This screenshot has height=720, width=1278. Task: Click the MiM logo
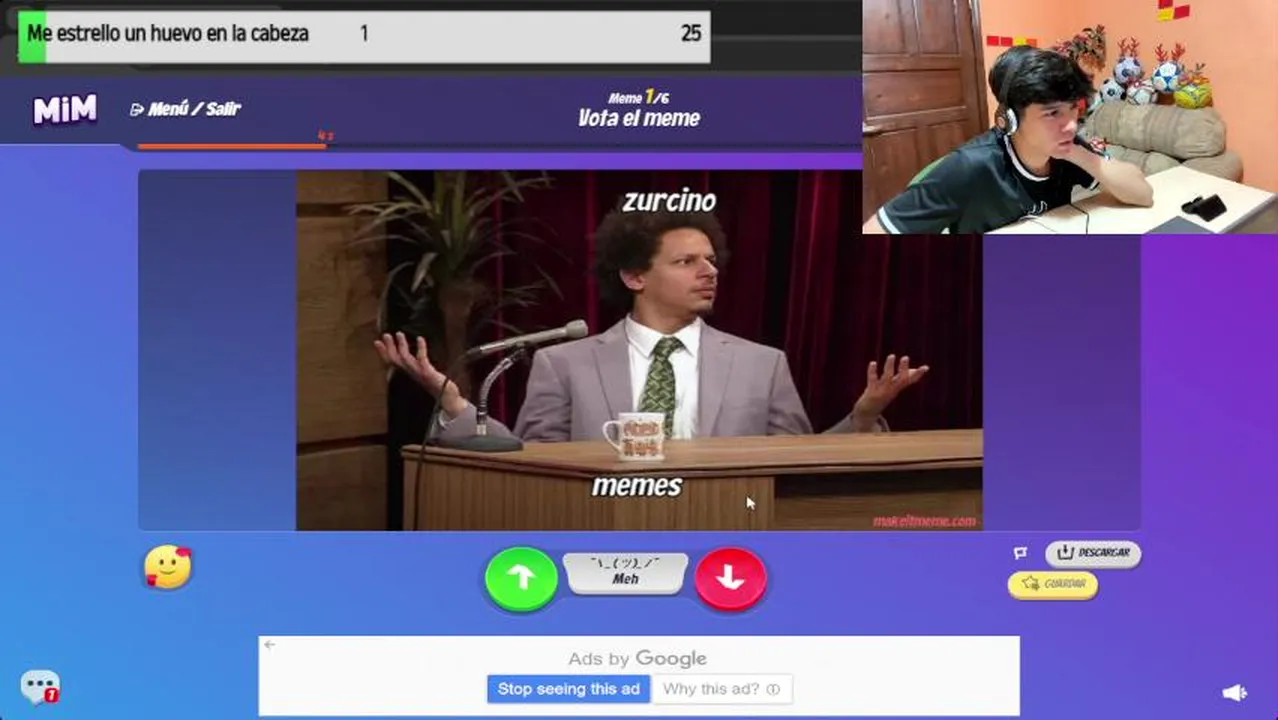click(65, 109)
